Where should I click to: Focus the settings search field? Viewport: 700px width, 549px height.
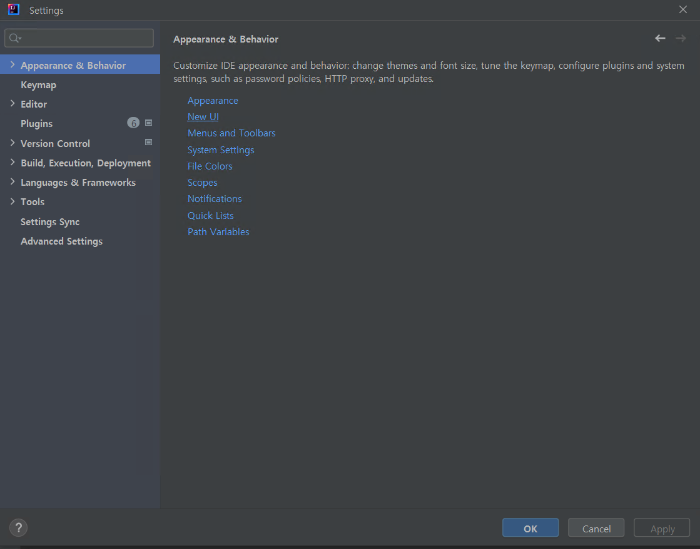click(x=79, y=38)
